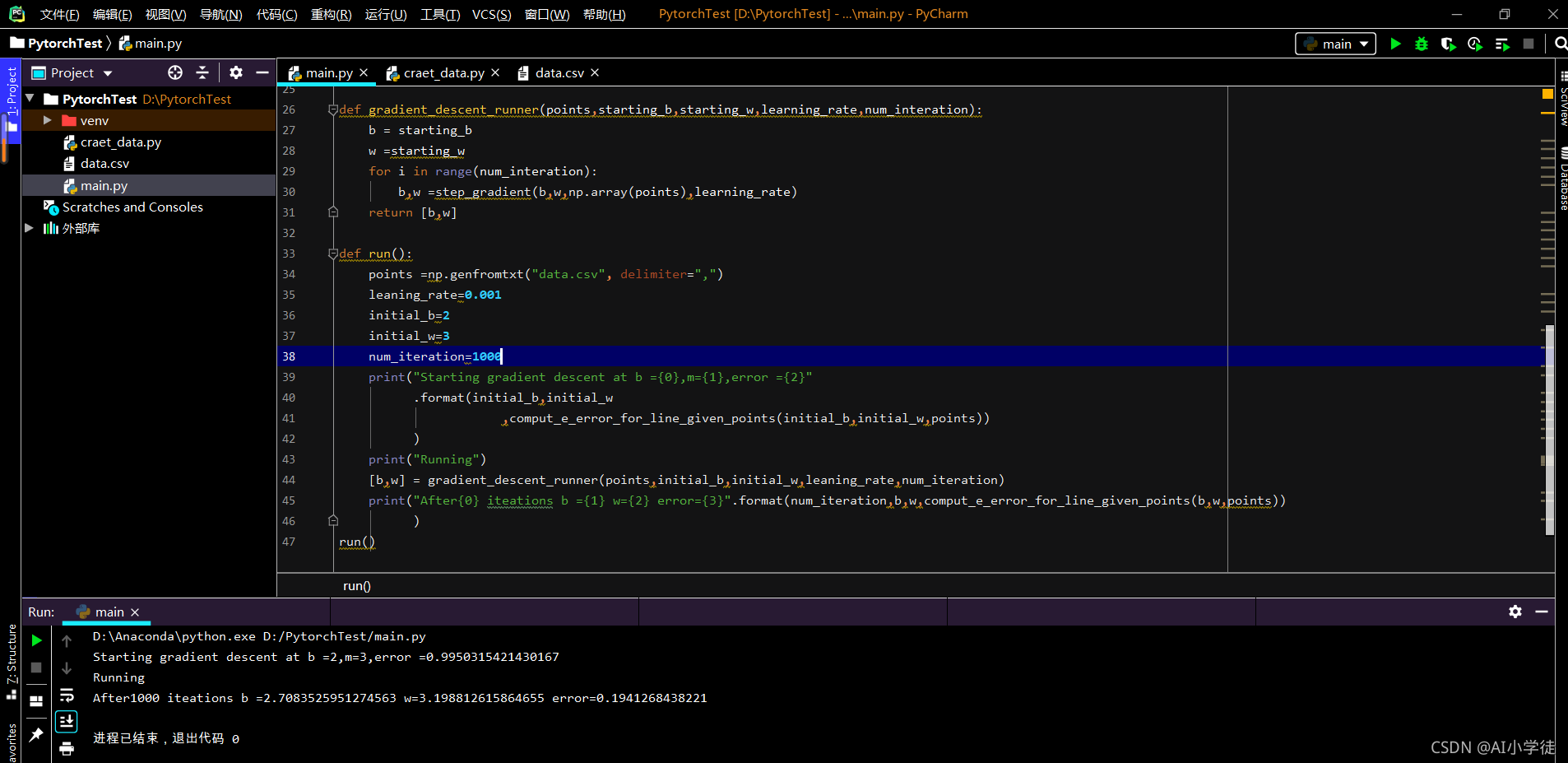This screenshot has height=763, width=1568.
Task: Place cursor on line 38 num_iteration=1000
Action: tap(434, 356)
